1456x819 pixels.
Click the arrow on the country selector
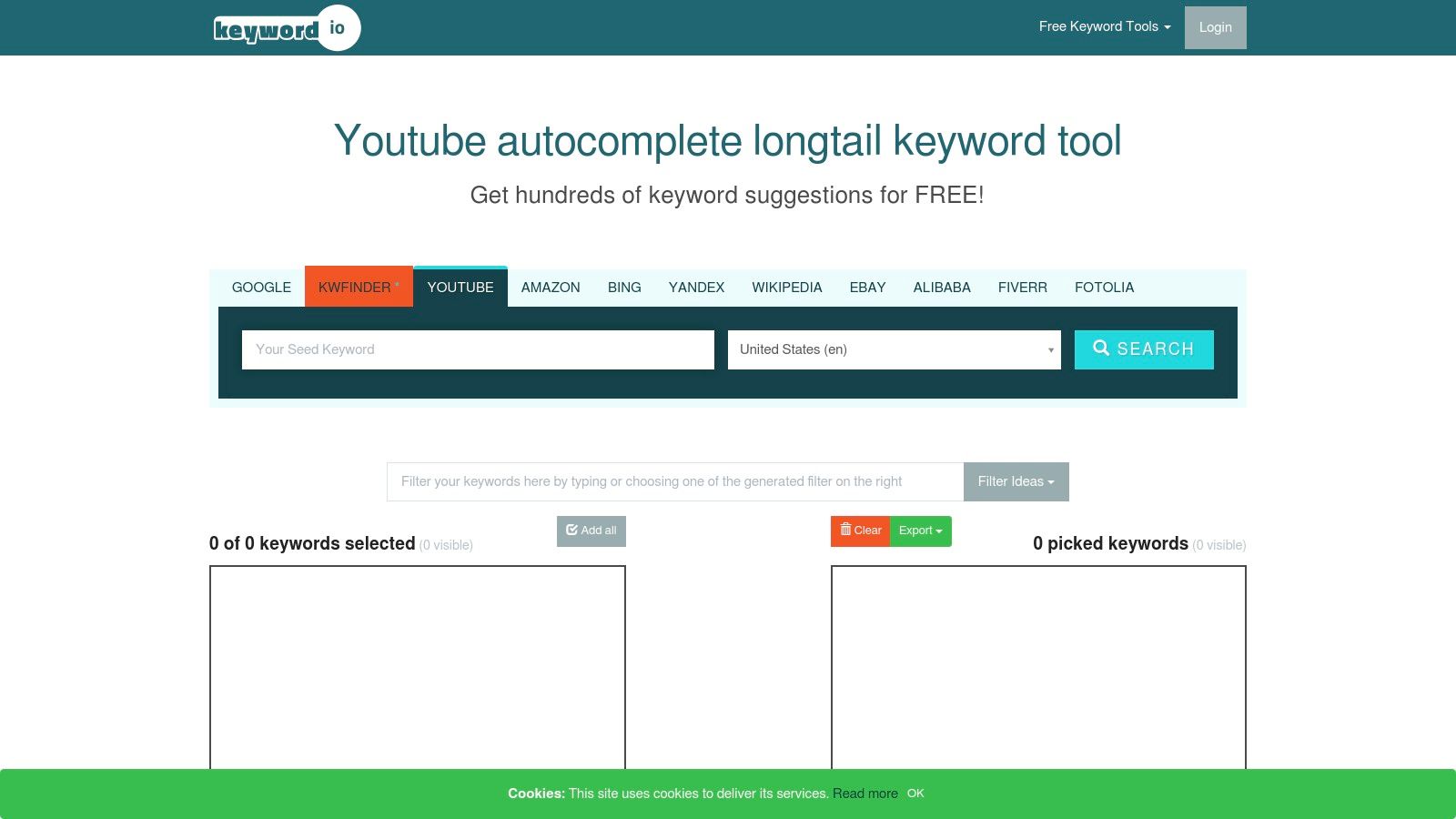[1049, 349]
